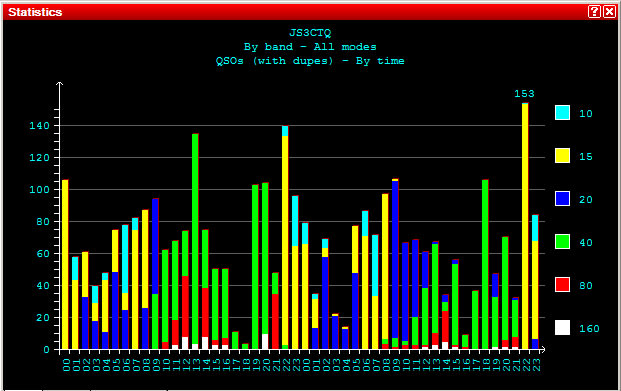This screenshot has height=391, width=621.
Task: Click legend label 15 text
Action: (586, 156)
